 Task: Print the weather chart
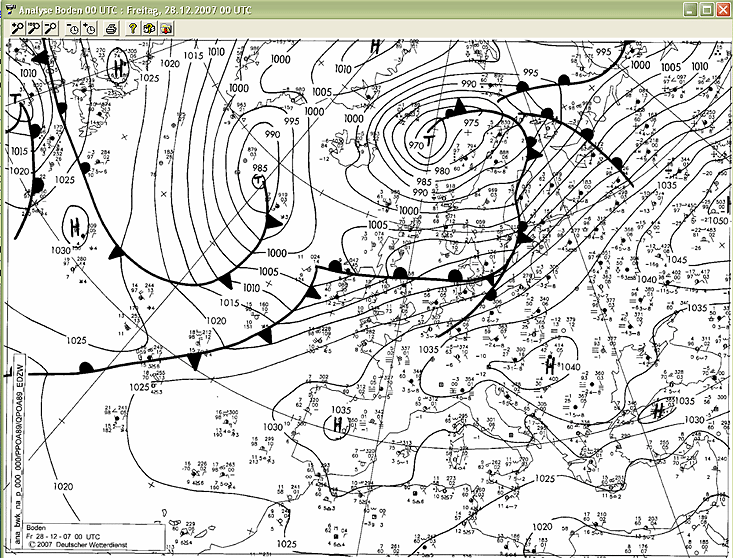(111, 28)
